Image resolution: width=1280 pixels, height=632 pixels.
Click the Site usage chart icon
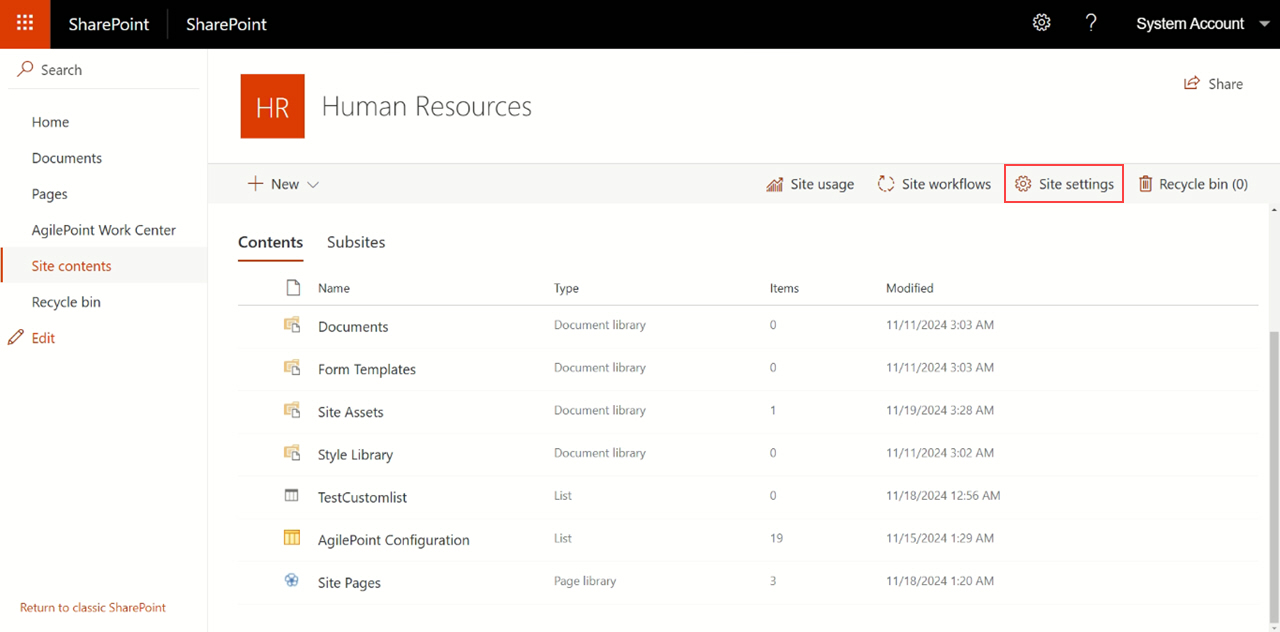[x=775, y=184]
